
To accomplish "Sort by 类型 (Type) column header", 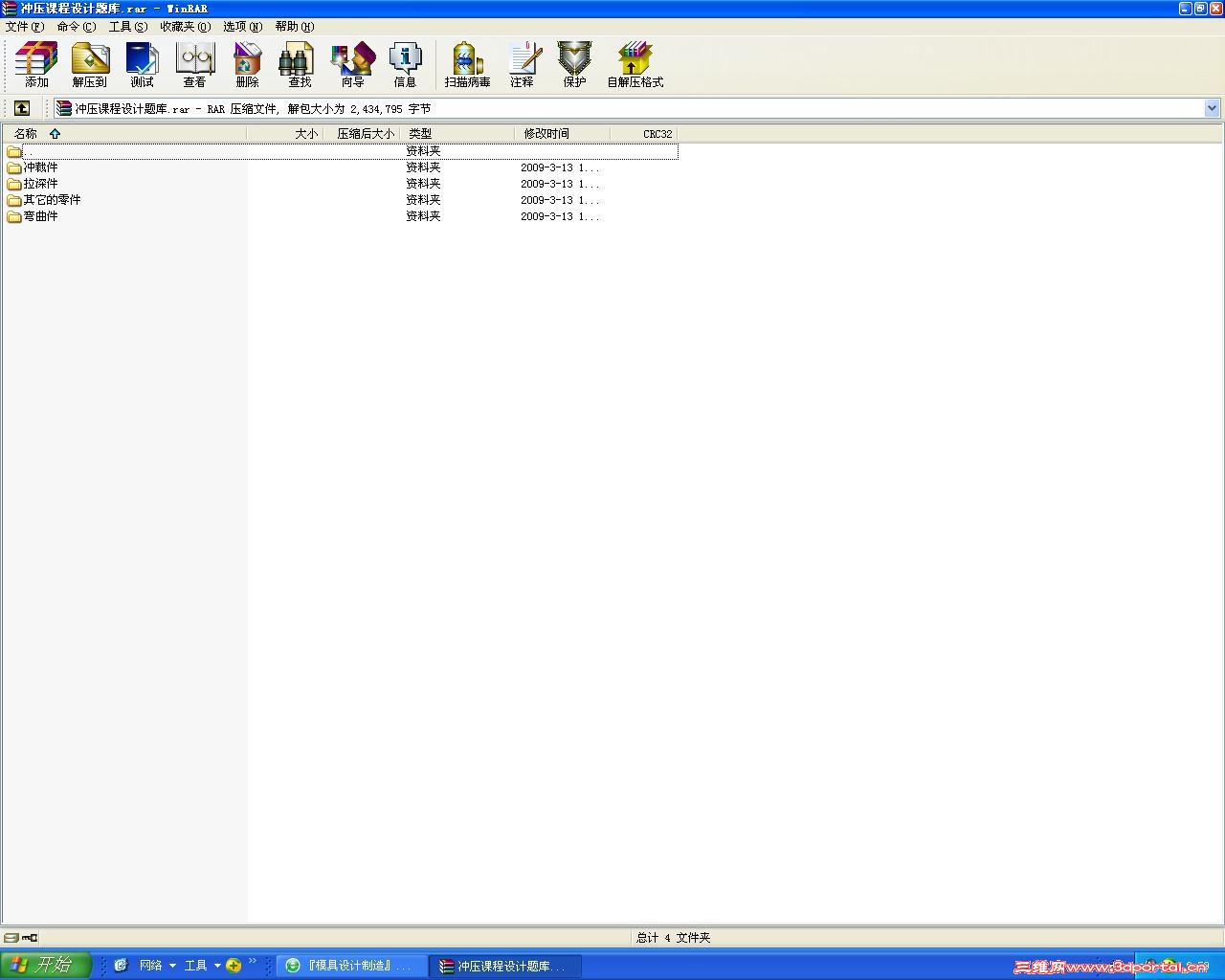I will pos(457,134).
